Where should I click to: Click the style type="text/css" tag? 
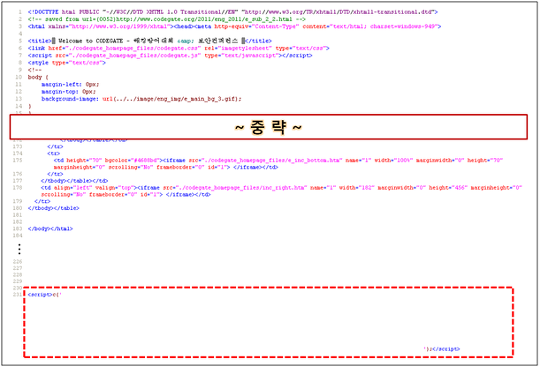[67, 63]
